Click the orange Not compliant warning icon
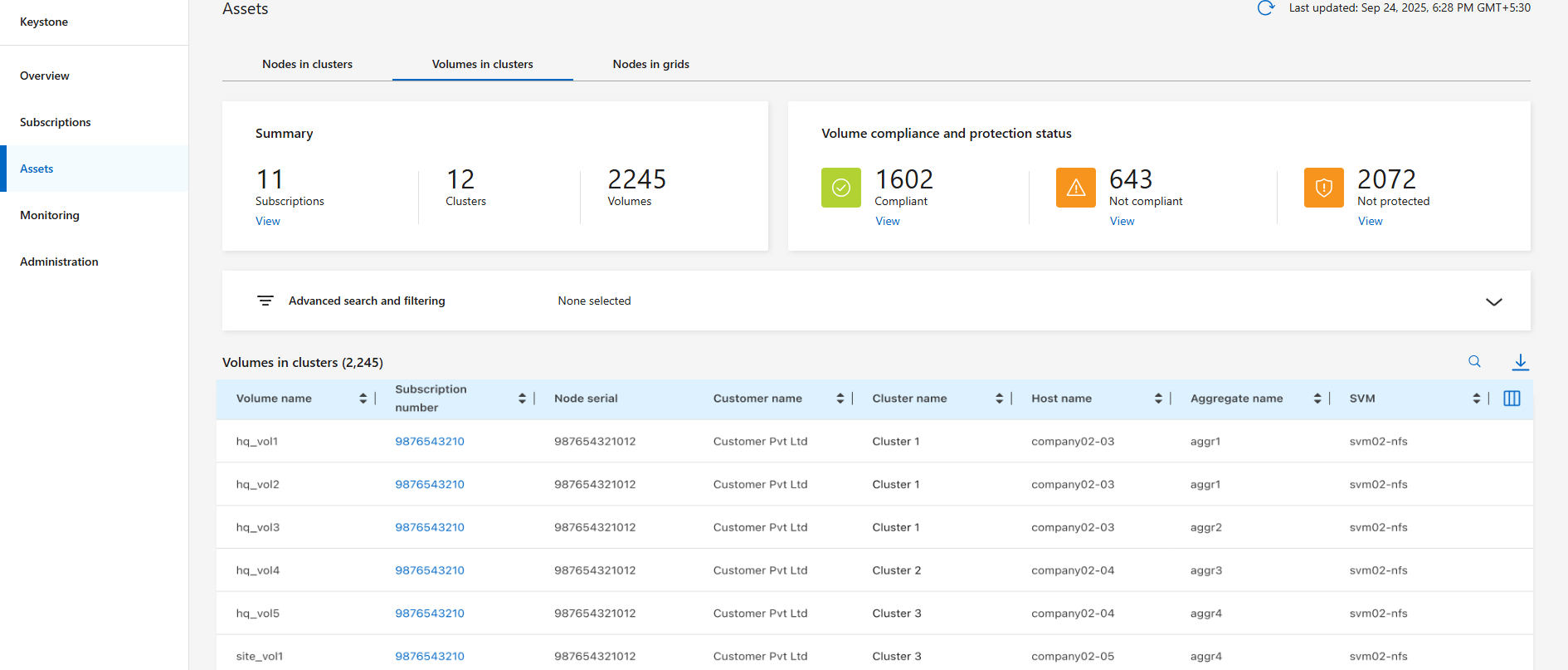 [x=1075, y=188]
